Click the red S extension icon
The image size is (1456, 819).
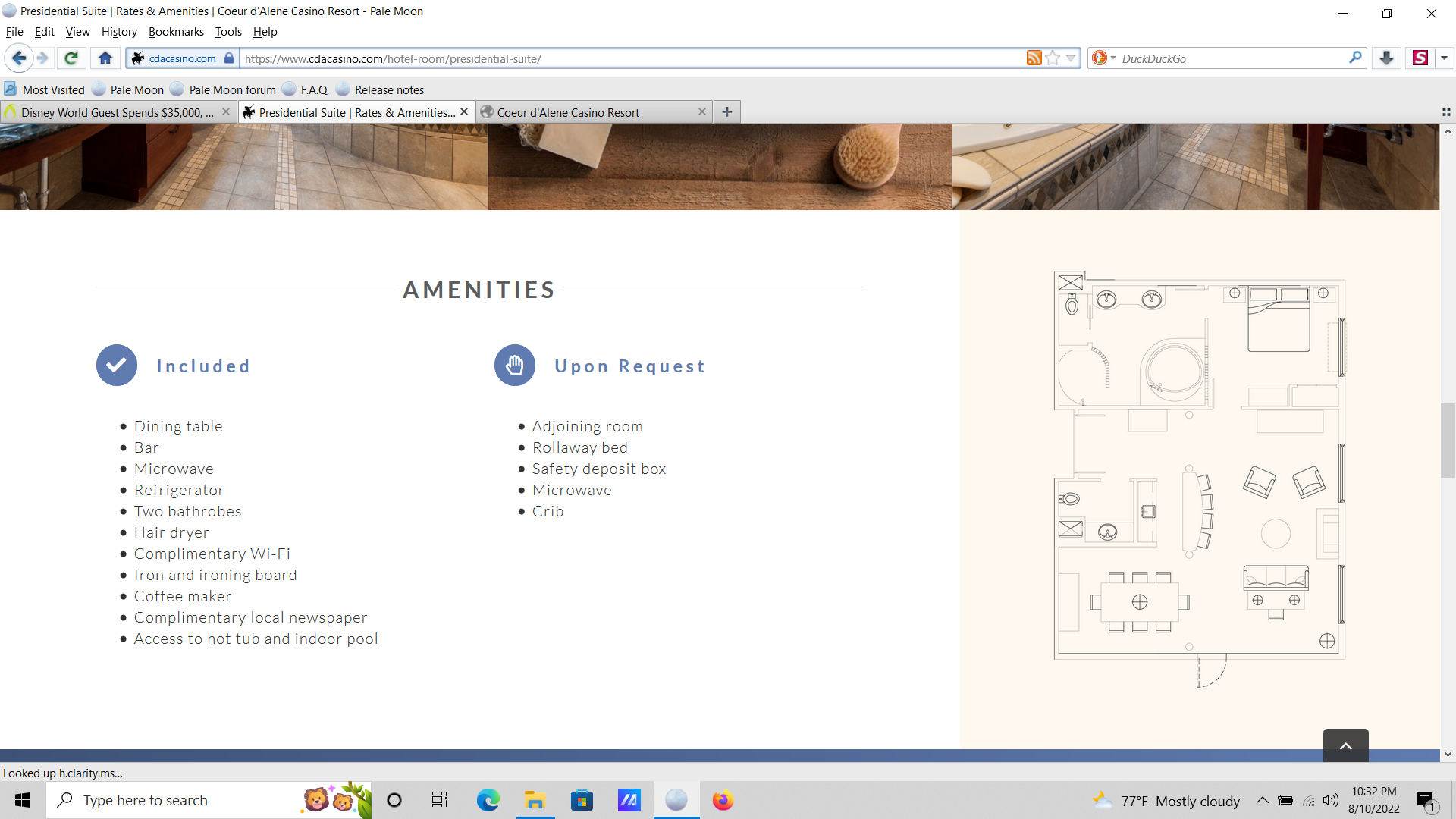[x=1420, y=58]
